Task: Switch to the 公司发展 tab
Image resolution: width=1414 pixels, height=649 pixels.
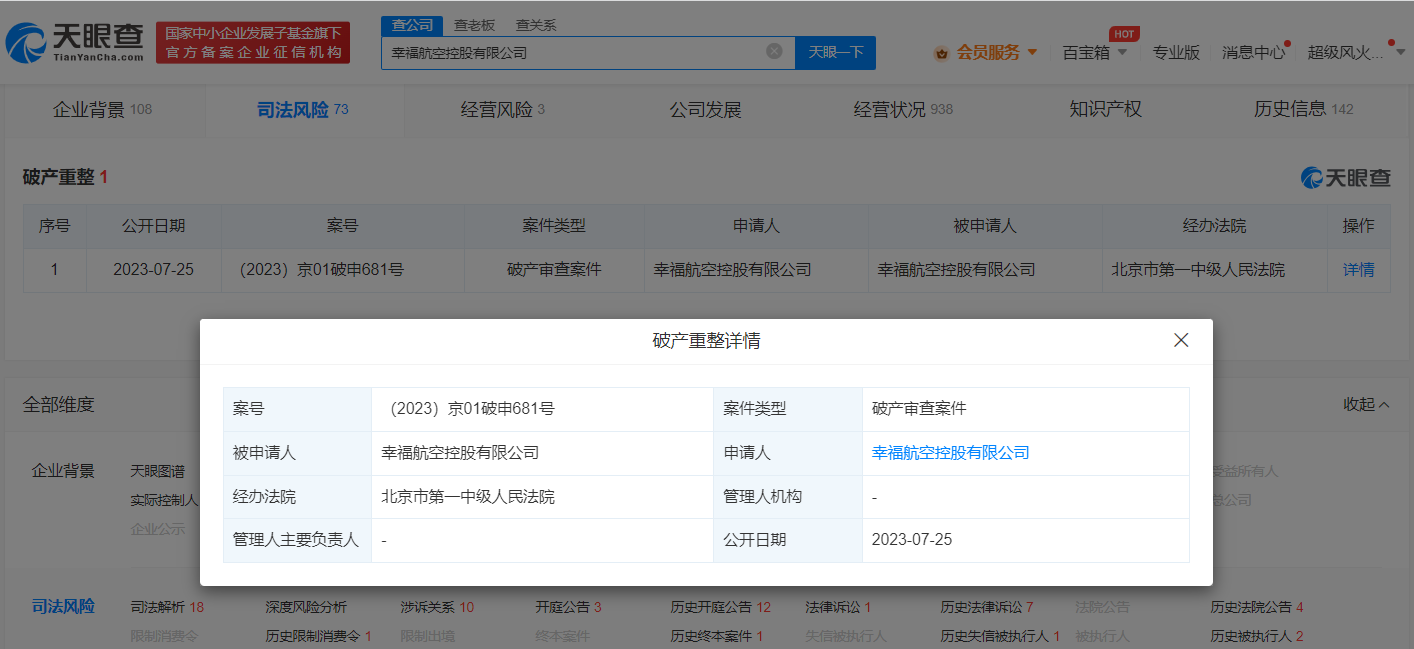Action: pos(706,110)
